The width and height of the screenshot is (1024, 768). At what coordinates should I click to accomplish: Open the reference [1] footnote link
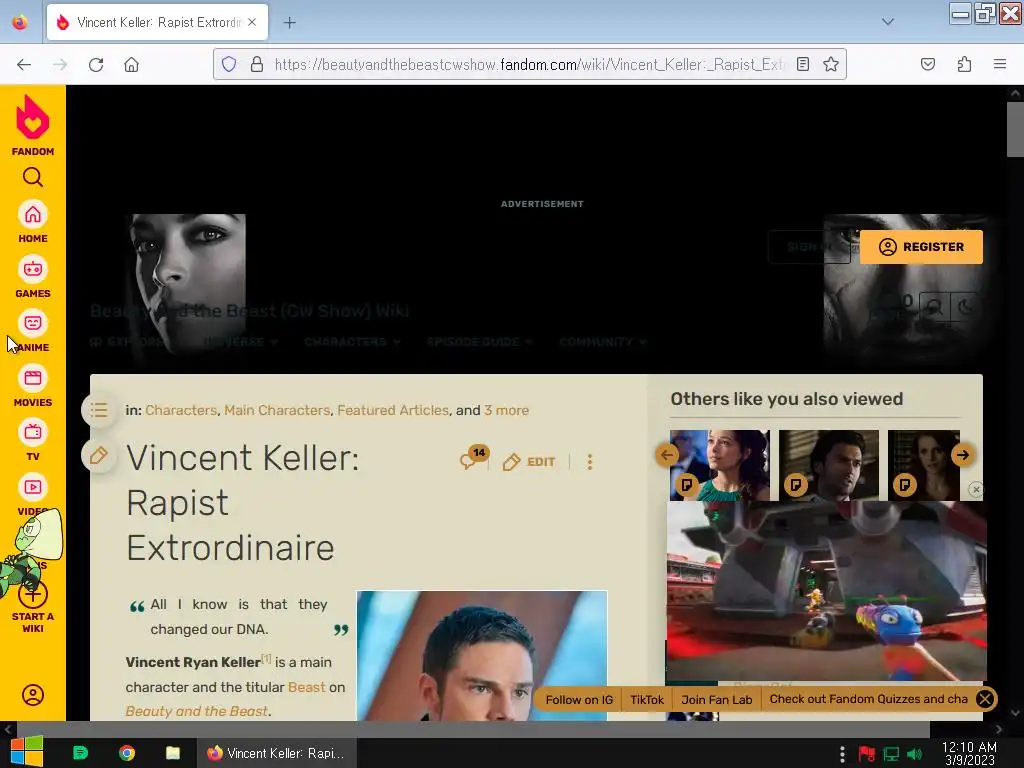point(266,658)
